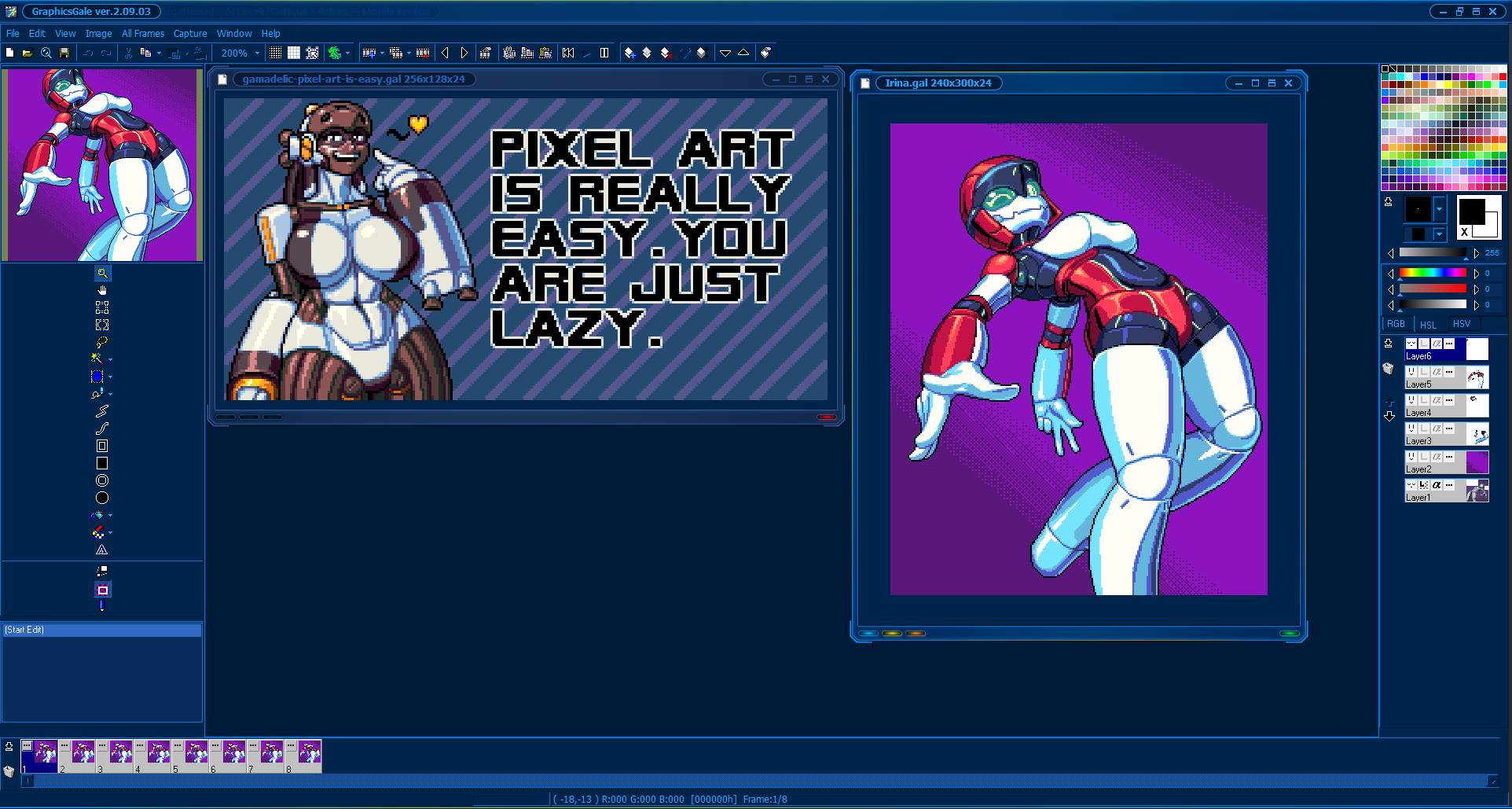Select the Zoom magnifier tool
1512x809 pixels.
(102, 273)
